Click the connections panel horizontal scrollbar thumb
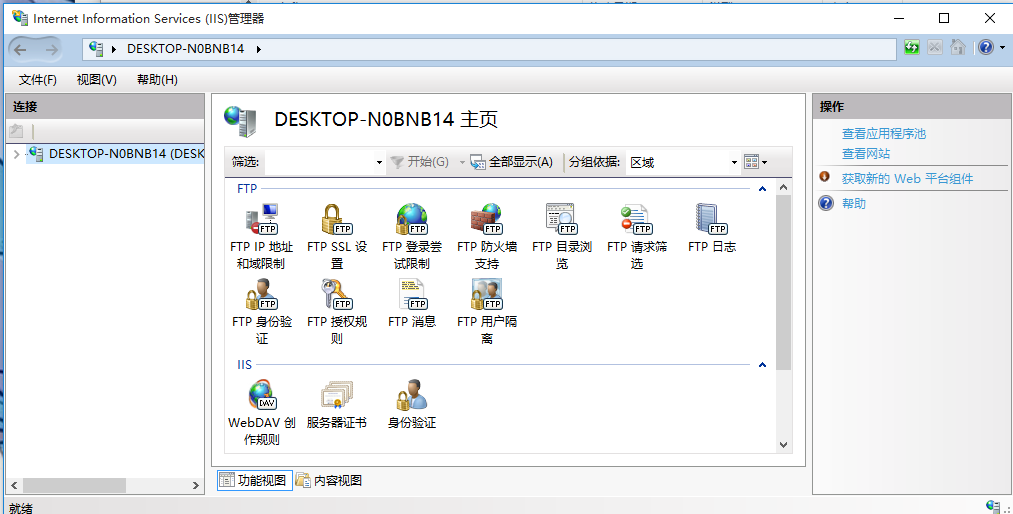This screenshot has height=514, width=1013. pyautogui.click(x=72, y=485)
